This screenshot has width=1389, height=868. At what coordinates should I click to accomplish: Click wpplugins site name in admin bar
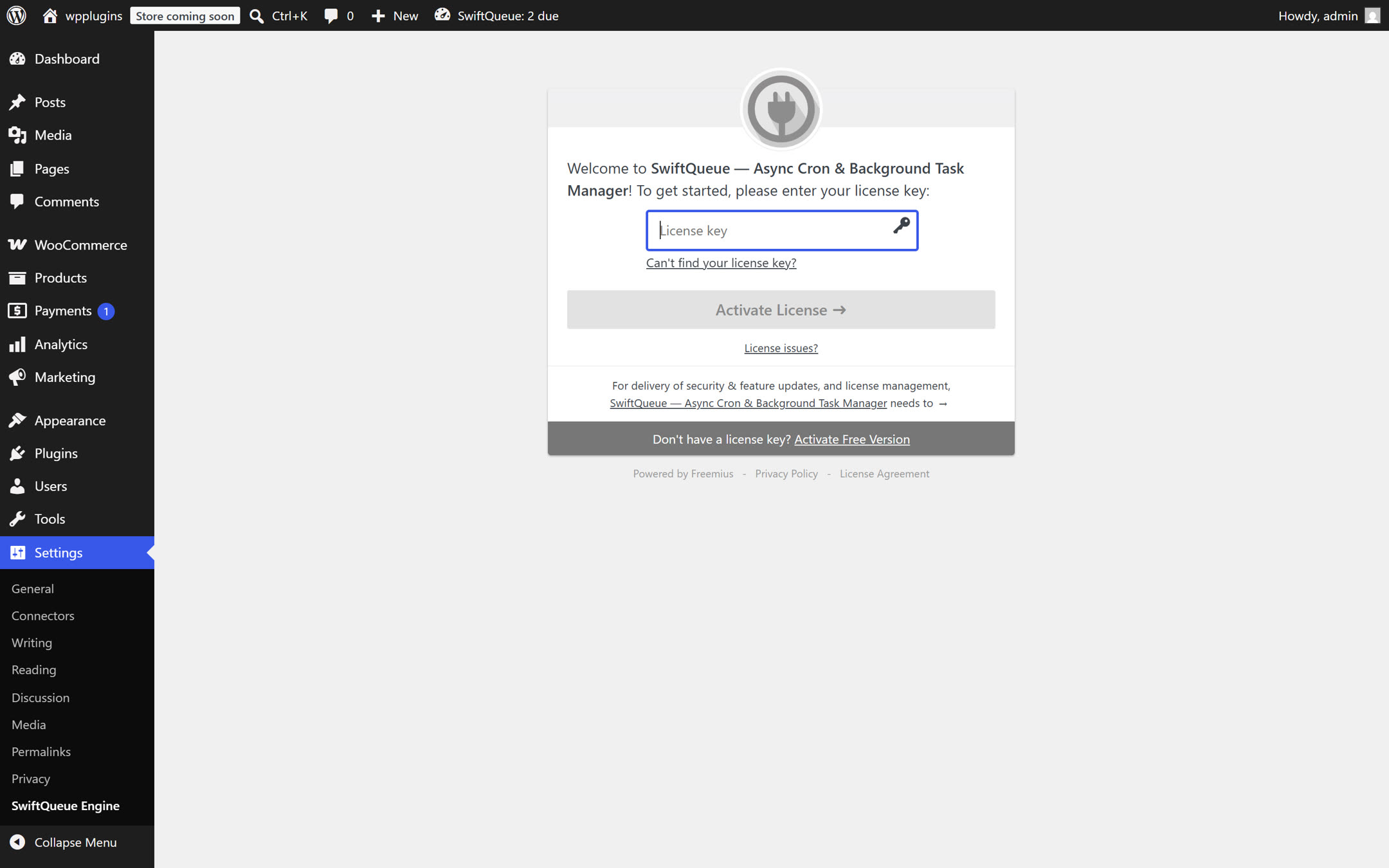coord(94,15)
